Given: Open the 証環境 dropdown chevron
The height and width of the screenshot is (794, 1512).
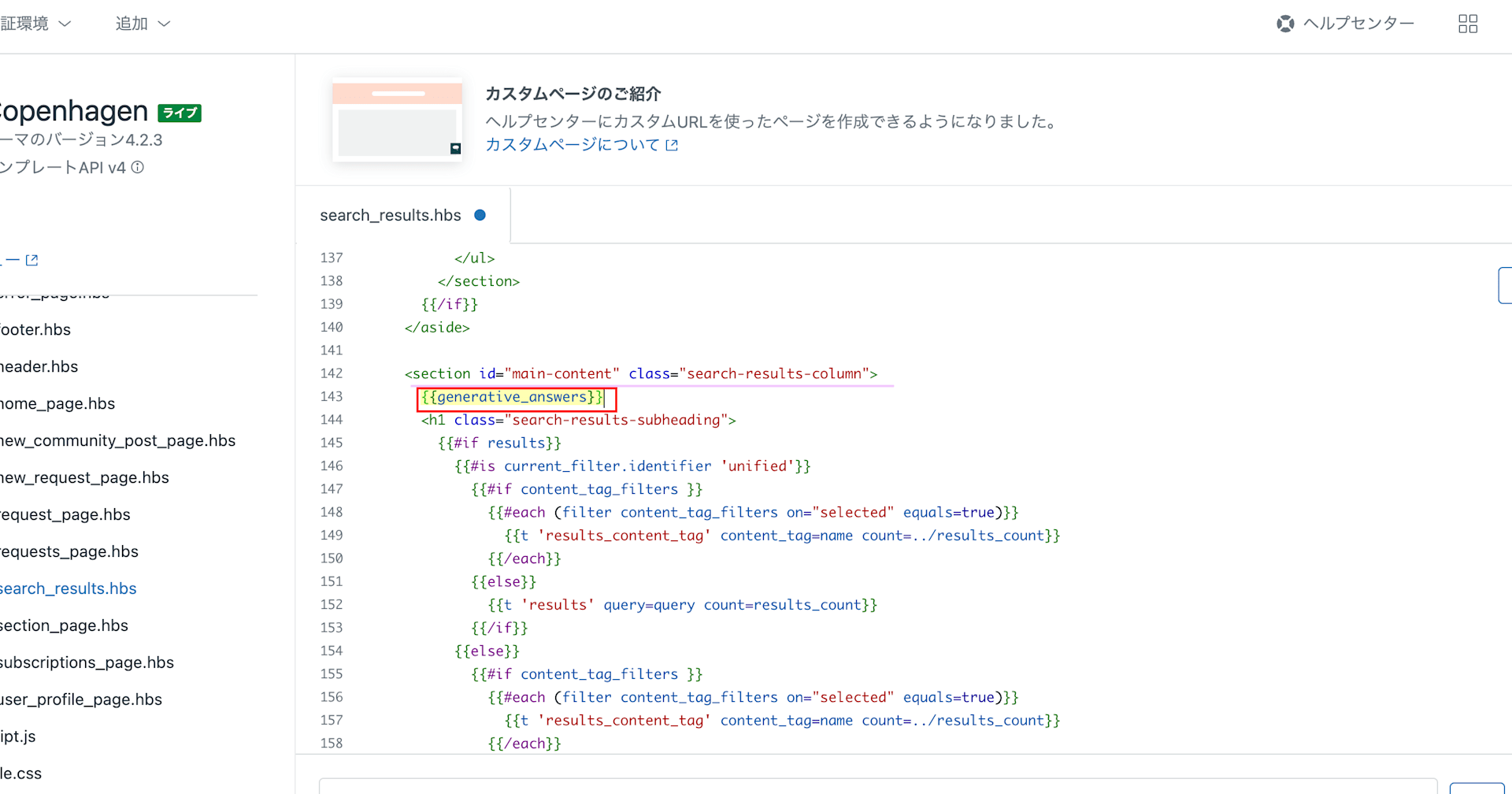Looking at the screenshot, I should [65, 24].
